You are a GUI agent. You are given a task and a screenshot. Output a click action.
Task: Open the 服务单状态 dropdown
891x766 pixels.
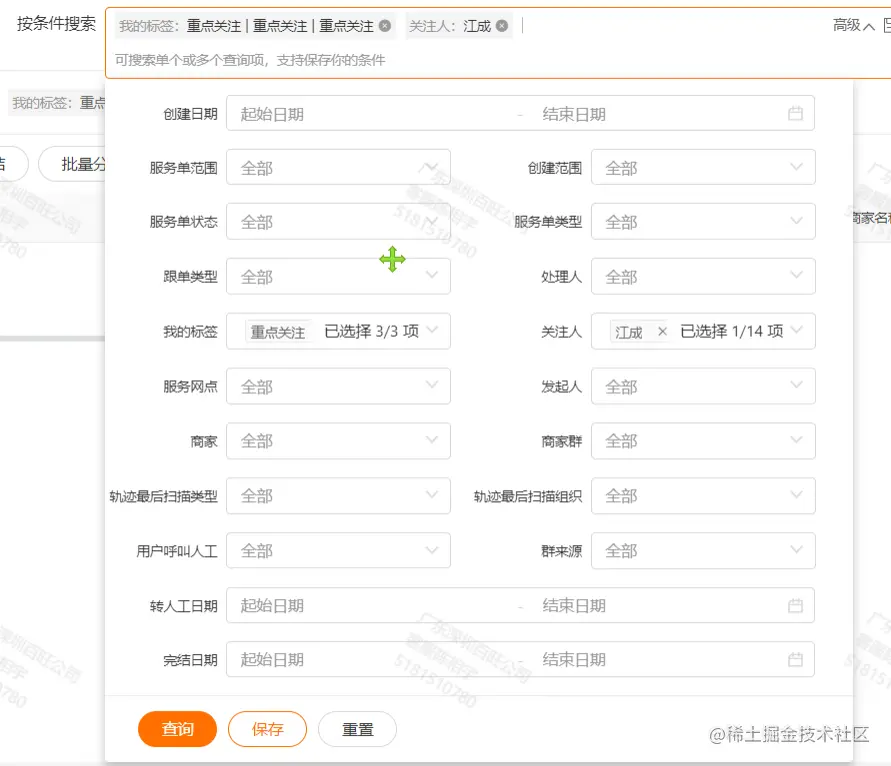click(339, 221)
